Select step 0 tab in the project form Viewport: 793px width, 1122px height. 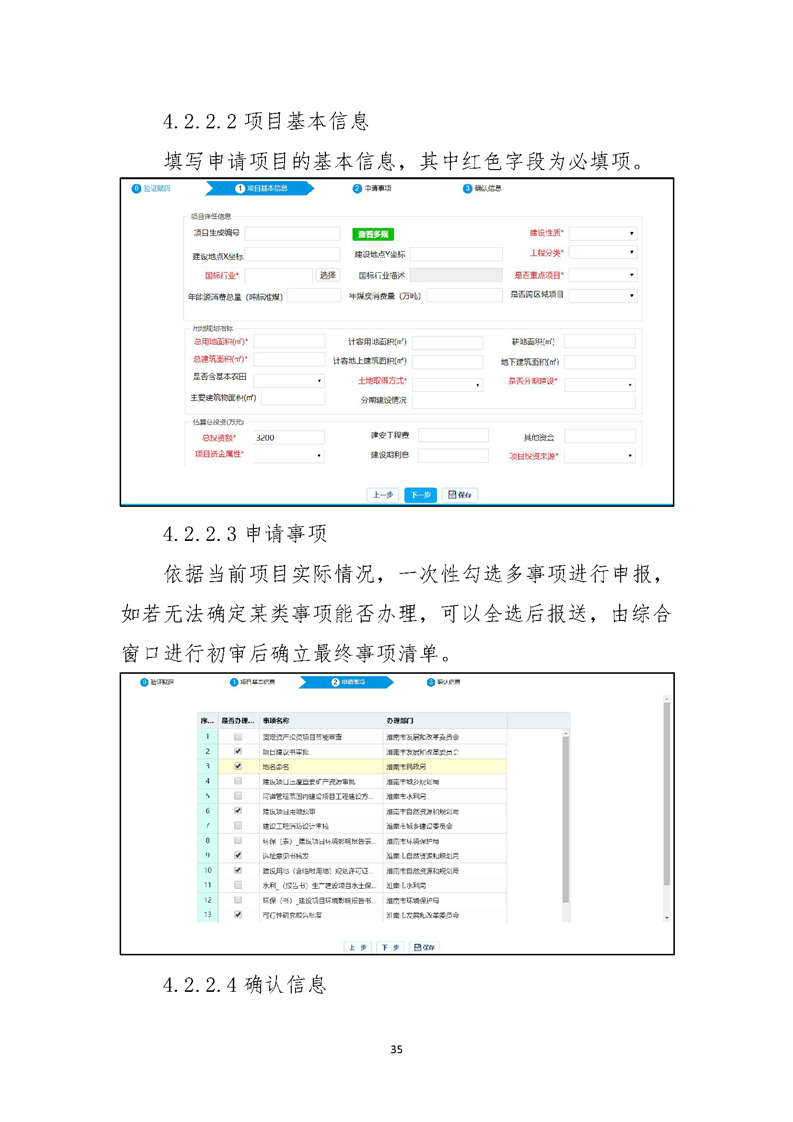tap(151, 188)
